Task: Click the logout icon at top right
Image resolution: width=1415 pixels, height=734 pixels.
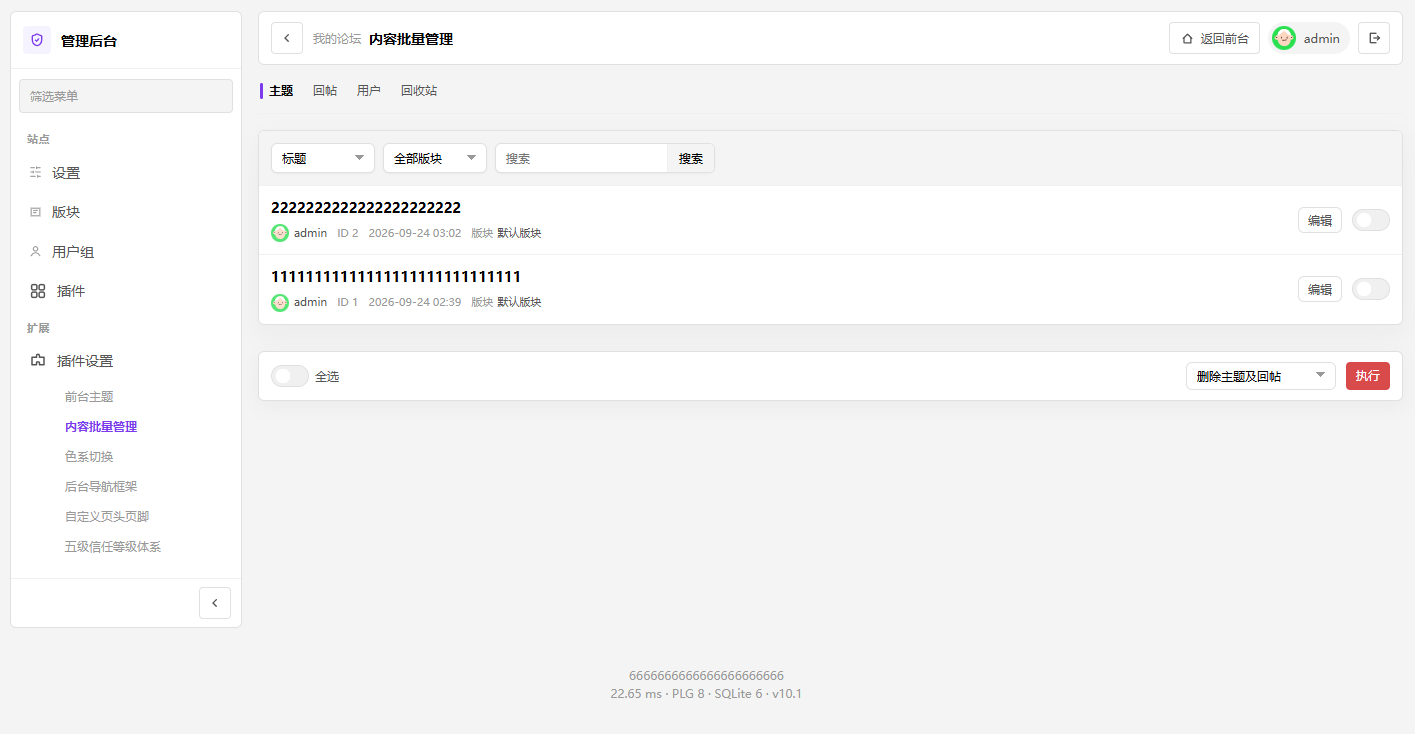Action: point(1374,38)
